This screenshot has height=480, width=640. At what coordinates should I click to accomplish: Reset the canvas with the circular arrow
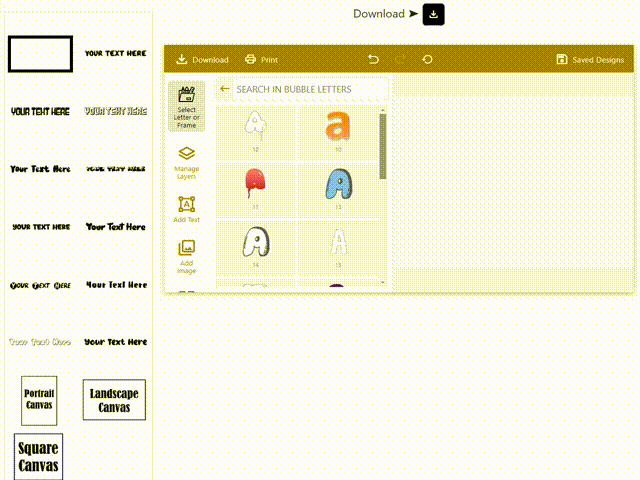pyautogui.click(x=428, y=60)
